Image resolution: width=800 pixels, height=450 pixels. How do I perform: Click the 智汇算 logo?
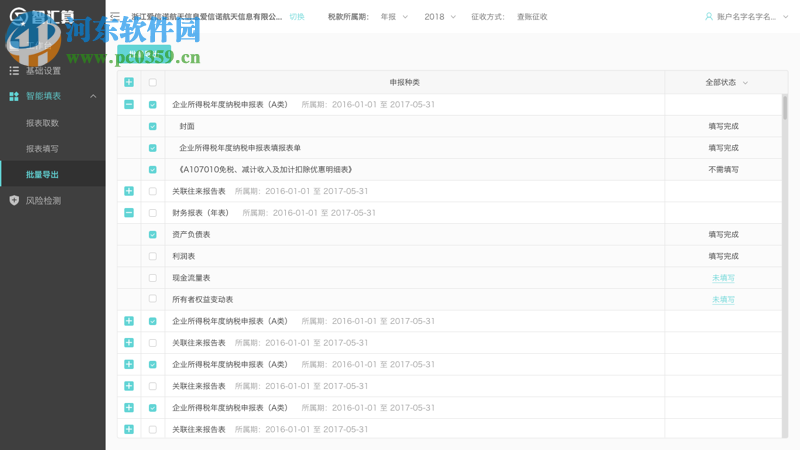pos(42,16)
